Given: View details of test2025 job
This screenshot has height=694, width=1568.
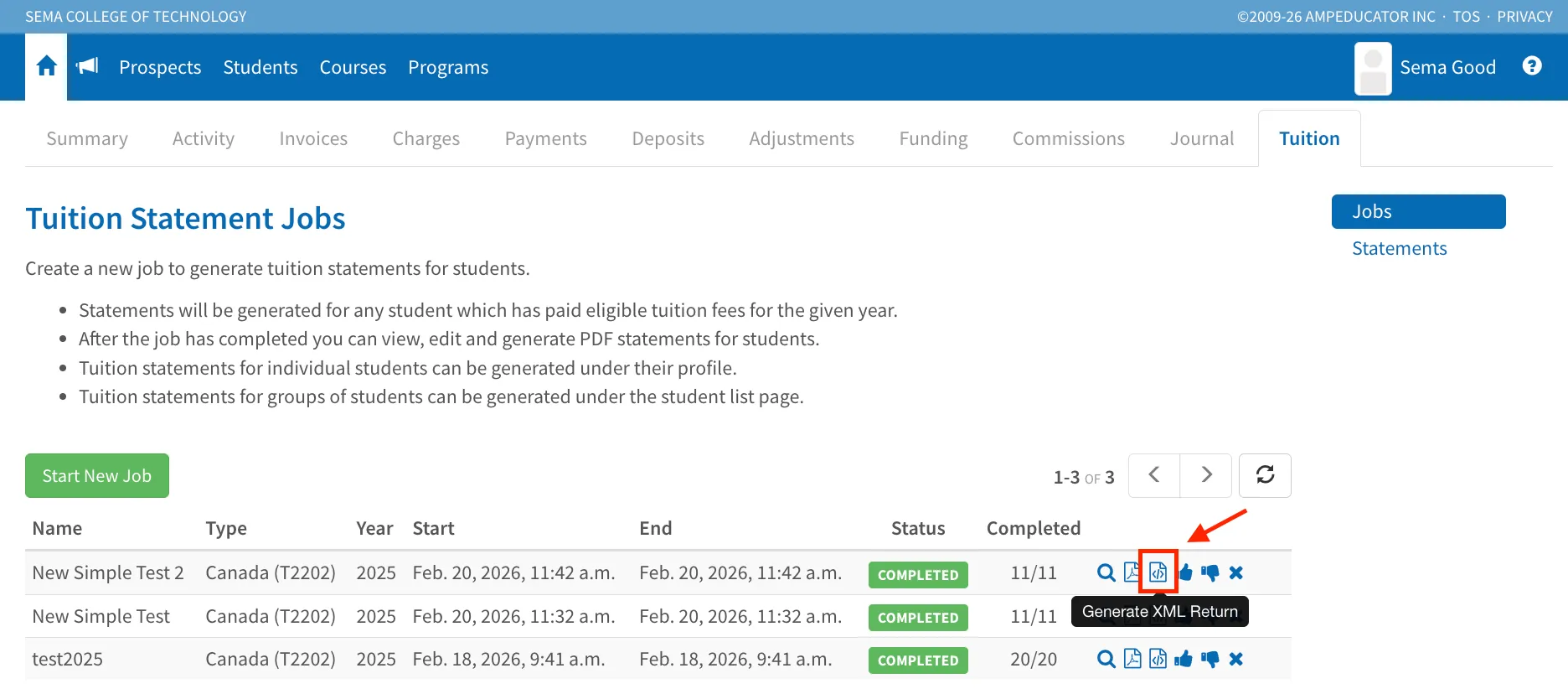Looking at the screenshot, I should 1106,660.
